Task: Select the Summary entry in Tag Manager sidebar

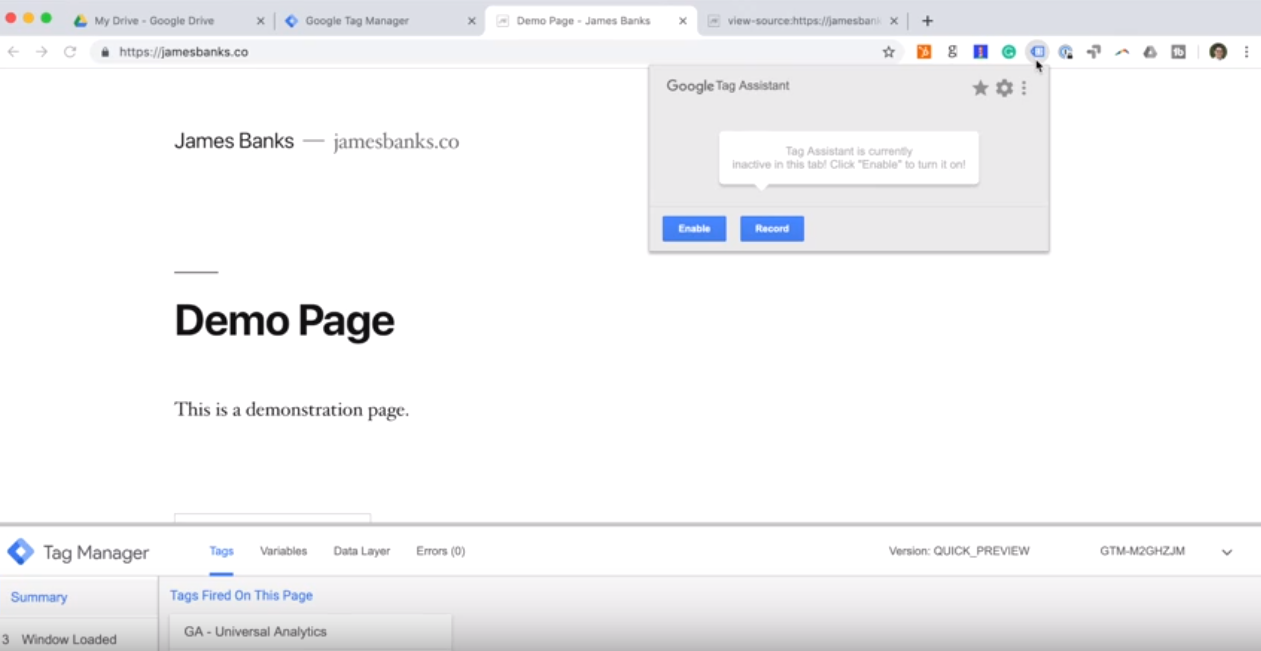Action: coord(39,597)
